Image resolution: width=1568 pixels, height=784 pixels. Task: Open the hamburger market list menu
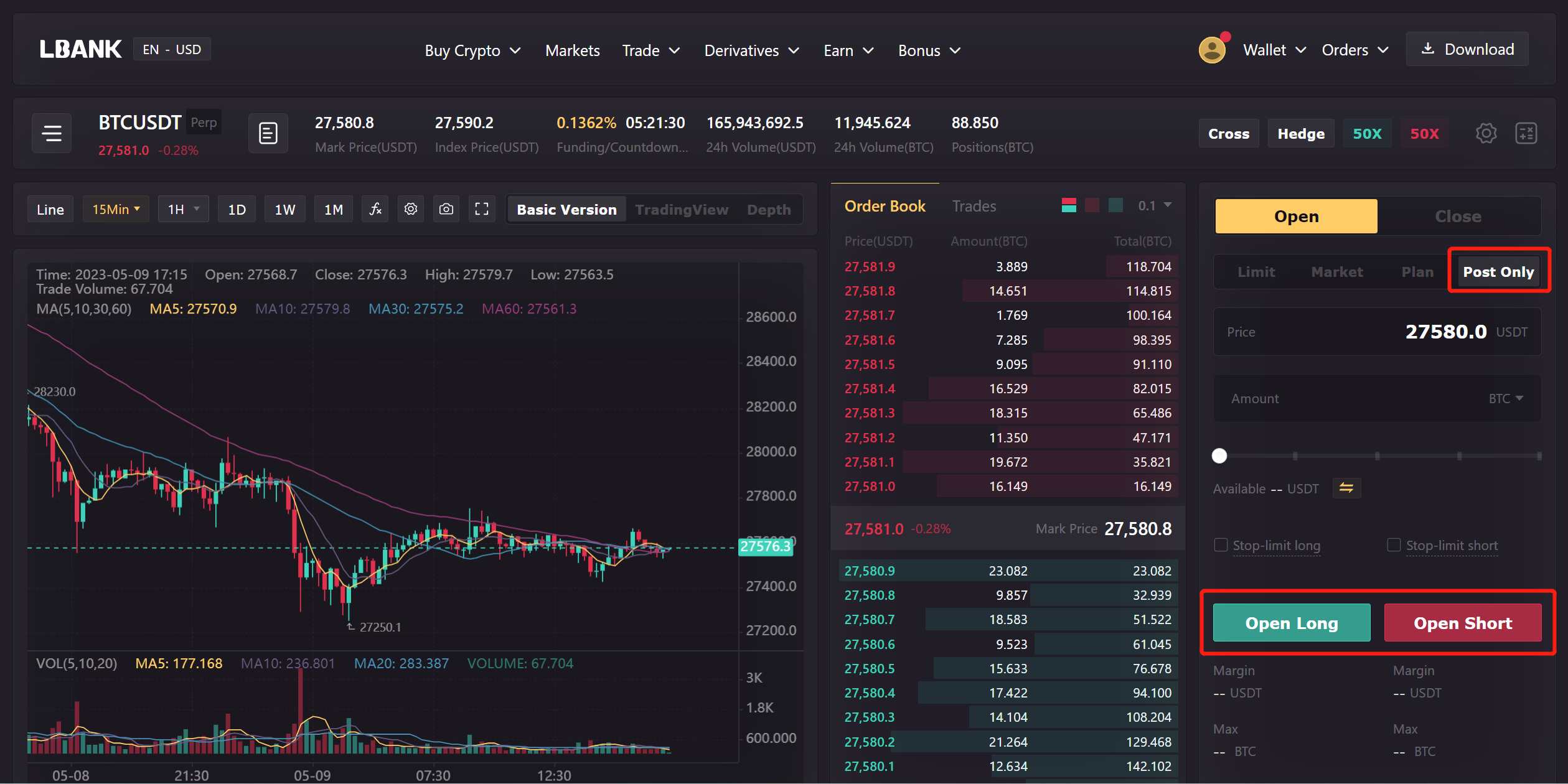click(x=52, y=133)
